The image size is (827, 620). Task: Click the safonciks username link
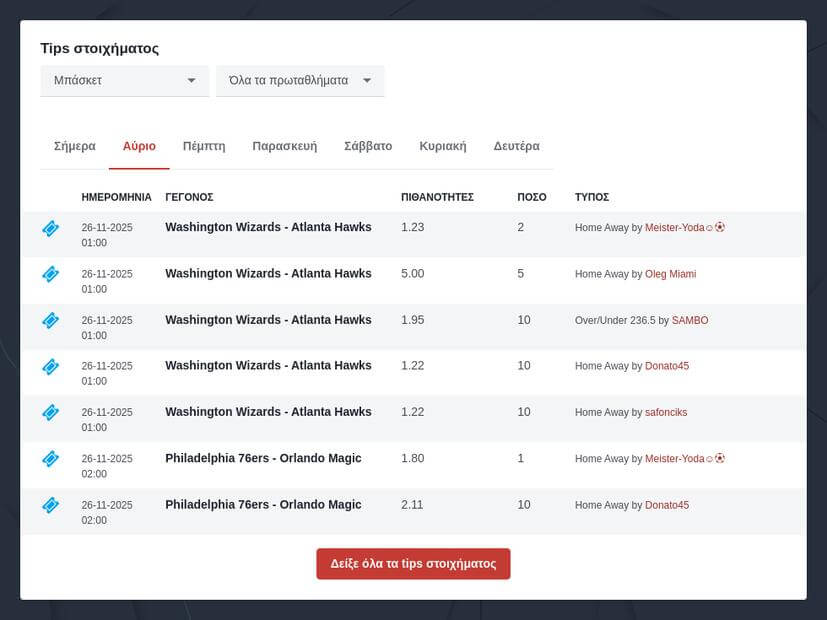[666, 412]
